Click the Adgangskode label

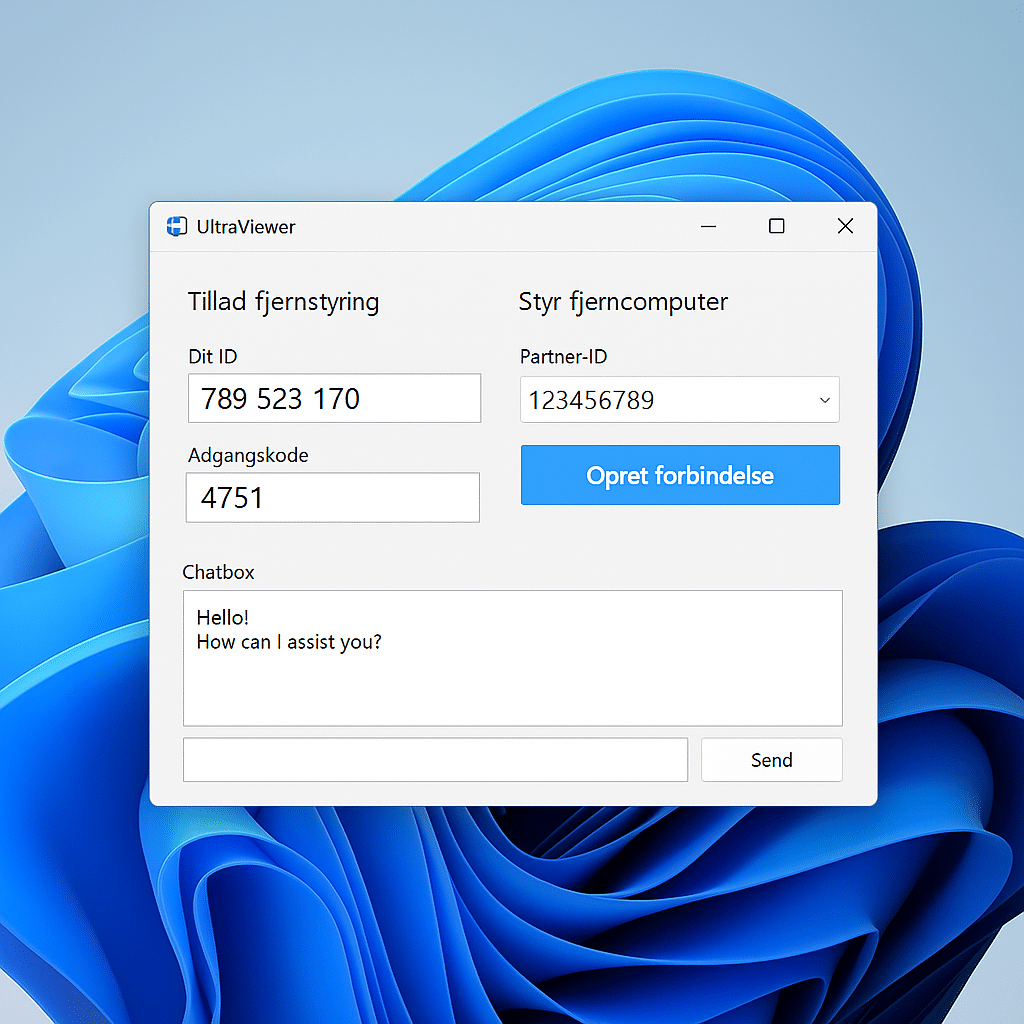click(x=248, y=455)
